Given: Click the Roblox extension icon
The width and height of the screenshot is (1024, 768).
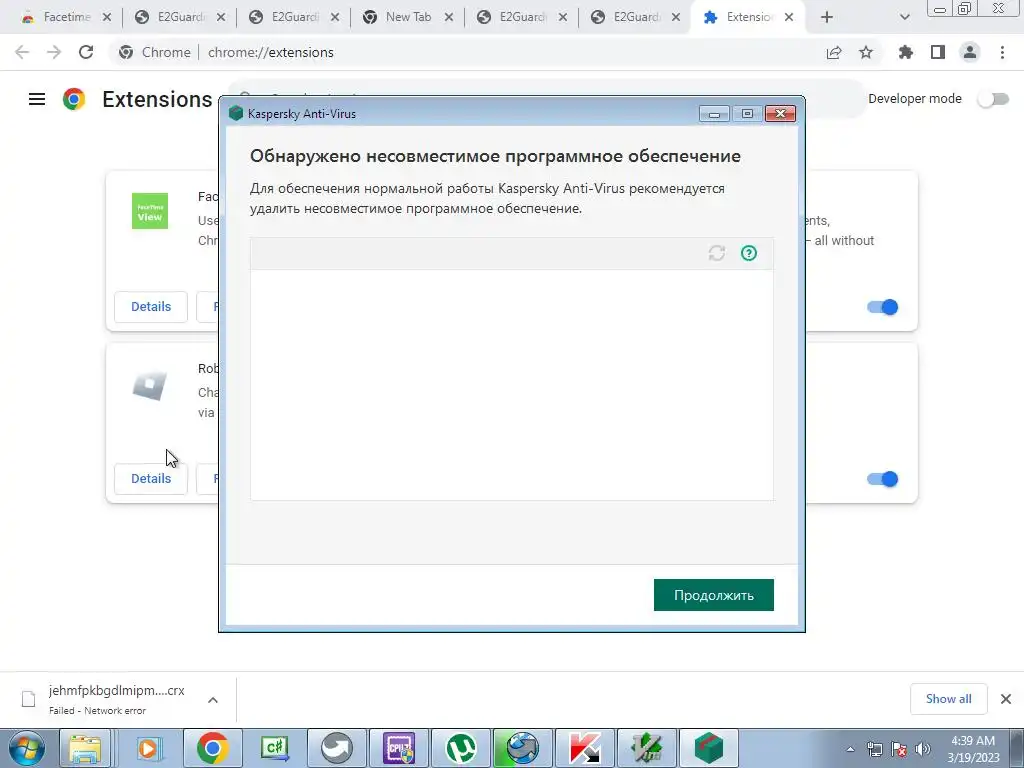Looking at the screenshot, I should [x=150, y=385].
